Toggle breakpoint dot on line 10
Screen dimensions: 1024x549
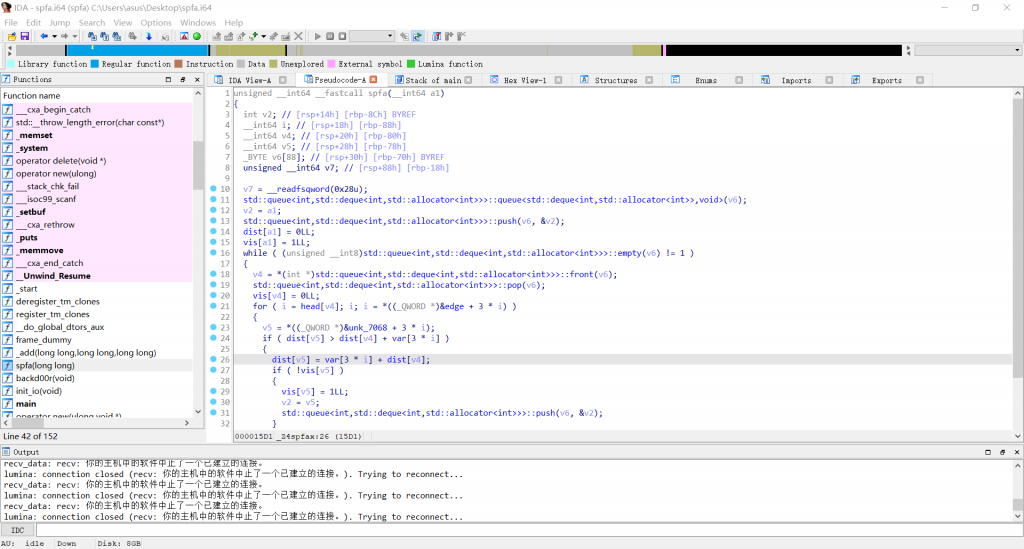click(214, 189)
